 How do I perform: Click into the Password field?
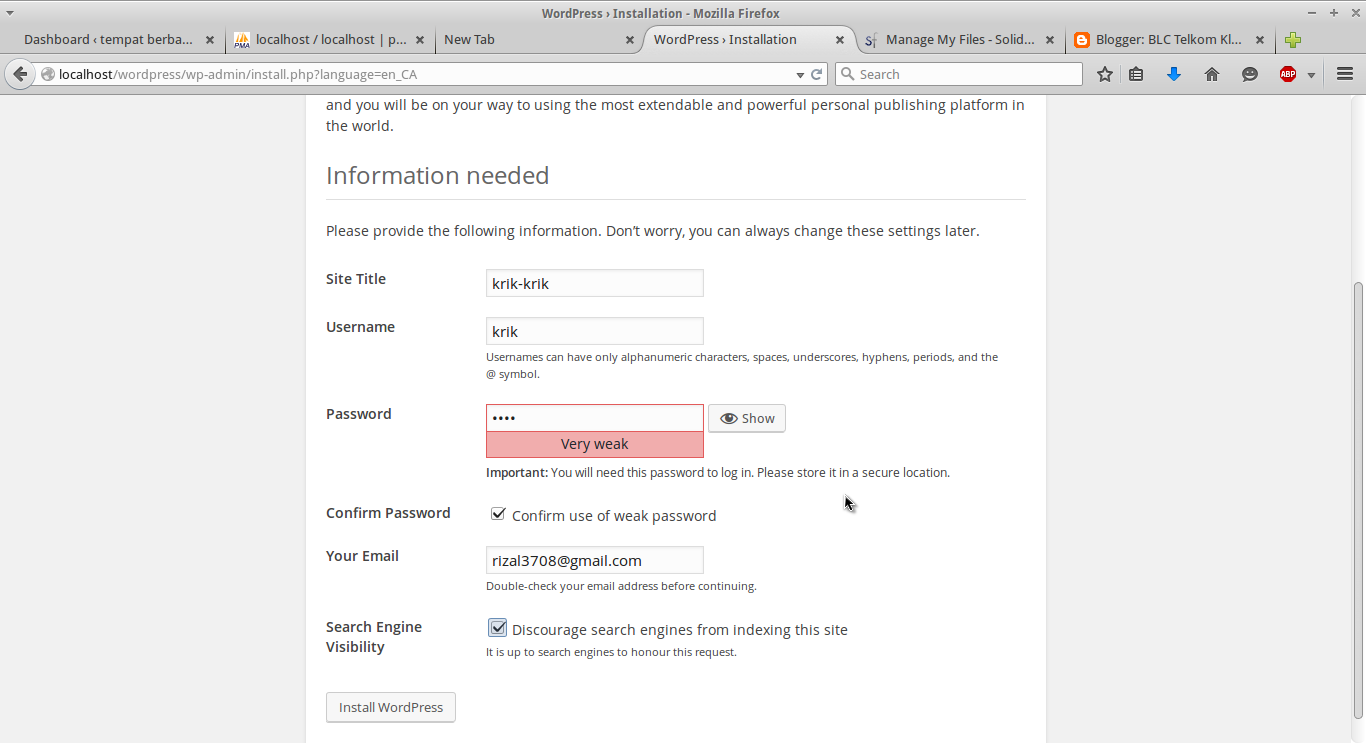point(595,418)
